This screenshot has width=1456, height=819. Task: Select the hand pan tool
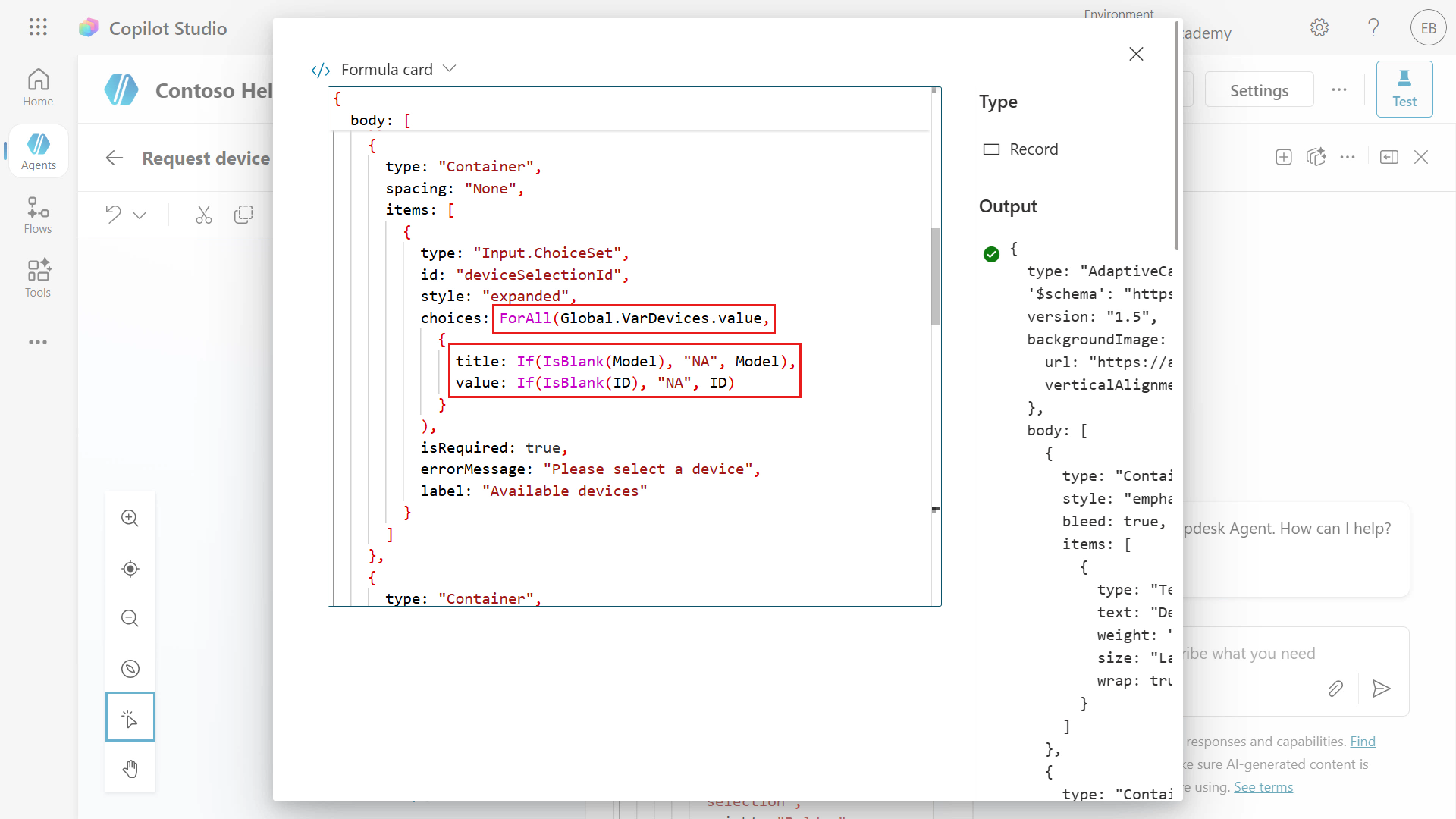pyautogui.click(x=130, y=769)
